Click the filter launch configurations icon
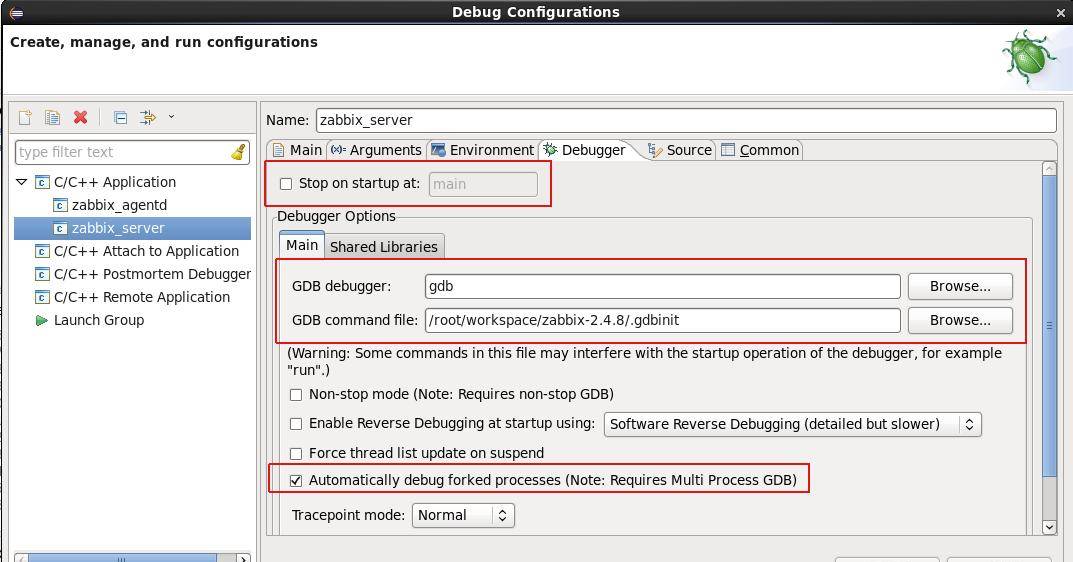Image resolution: width=1073 pixels, height=562 pixels. (149, 117)
